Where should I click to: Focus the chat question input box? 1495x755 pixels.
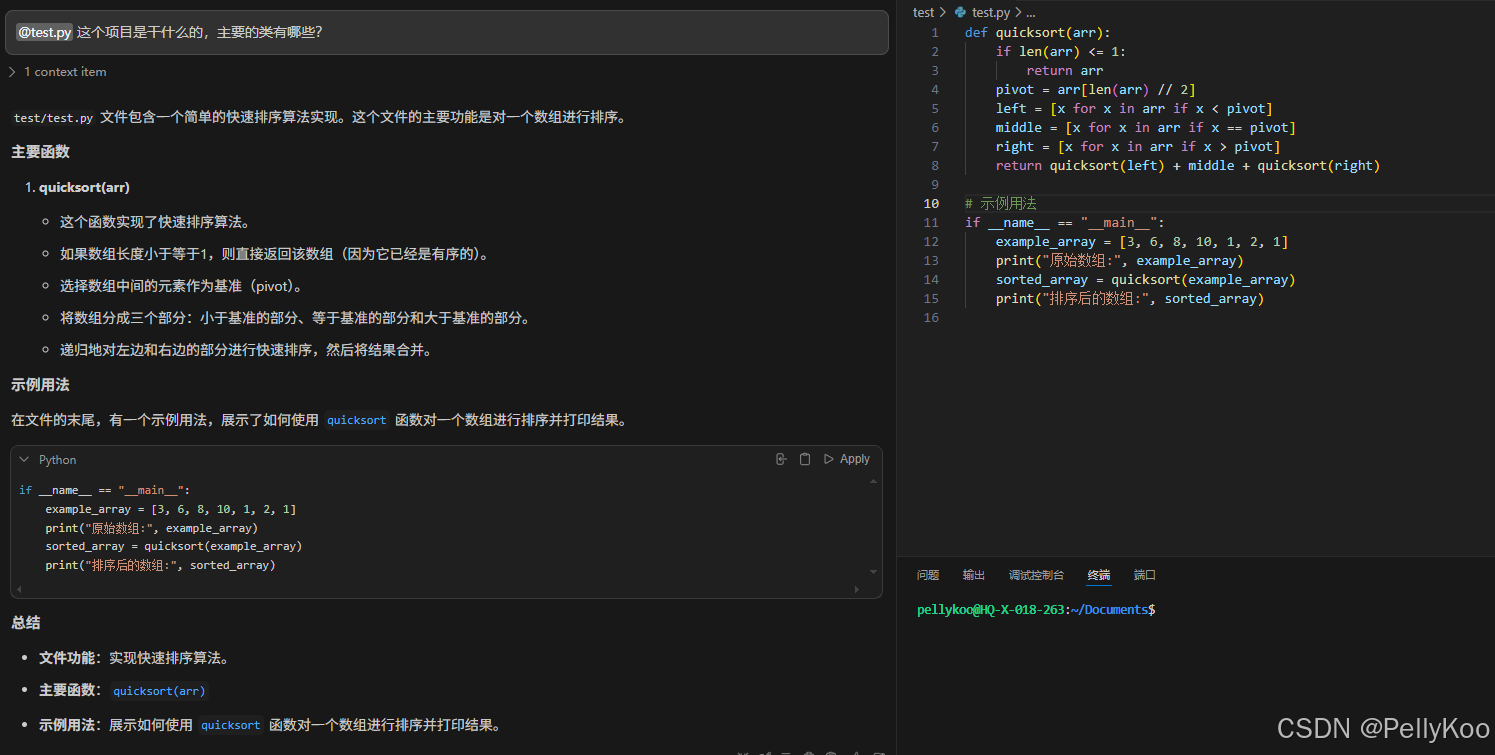click(x=446, y=33)
